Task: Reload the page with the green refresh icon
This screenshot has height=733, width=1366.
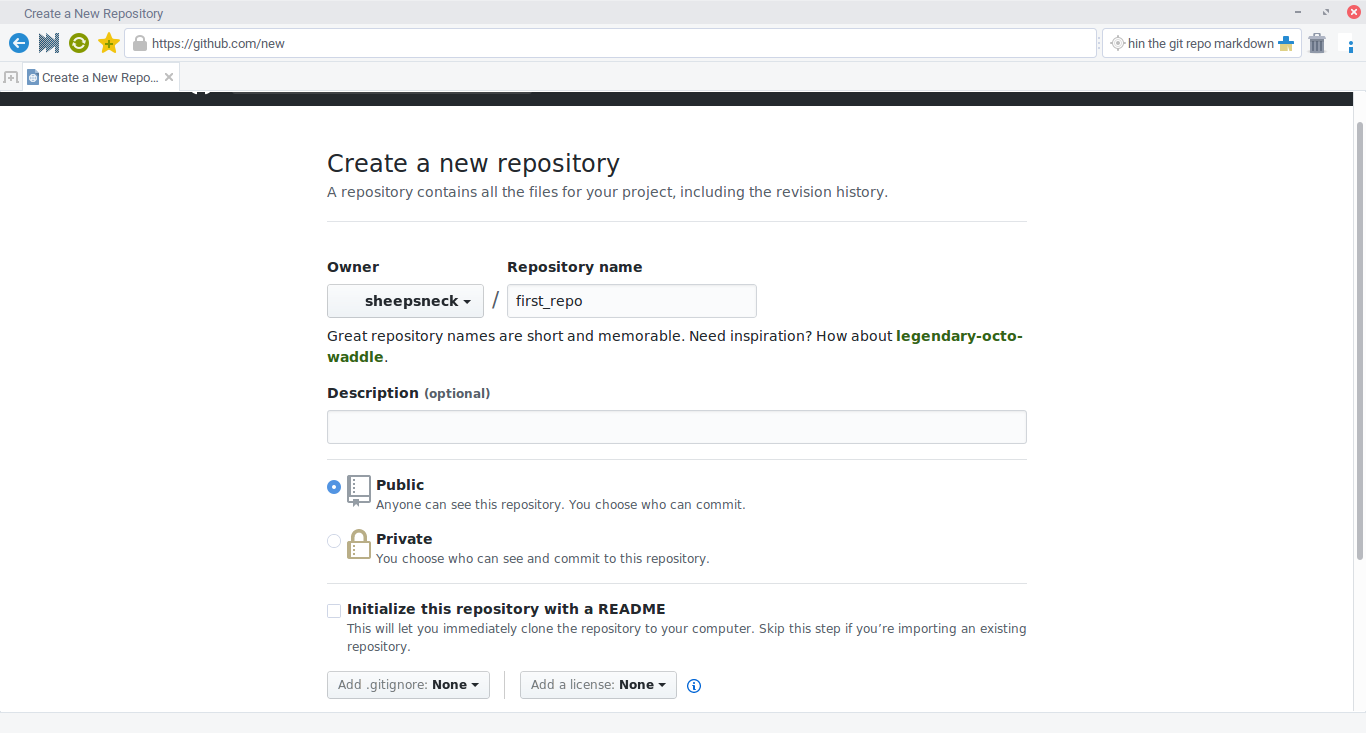Action: point(79,43)
